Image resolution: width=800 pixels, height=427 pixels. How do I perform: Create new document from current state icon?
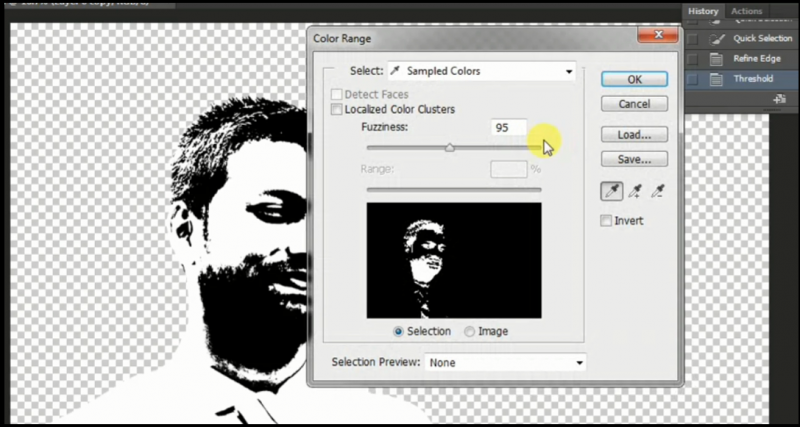[779, 99]
